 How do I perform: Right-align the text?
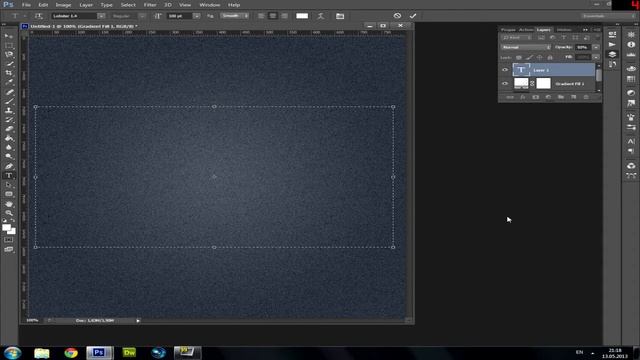coord(284,16)
